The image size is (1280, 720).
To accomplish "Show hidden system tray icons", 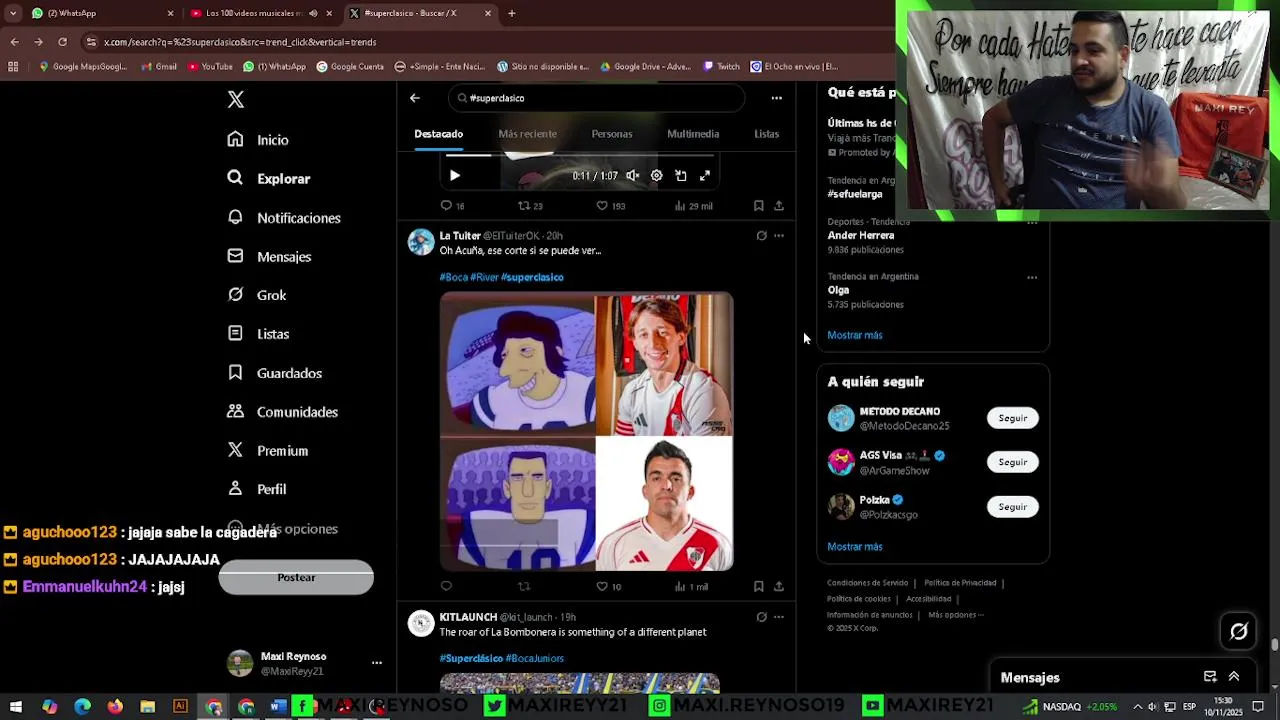I will (x=1137, y=707).
